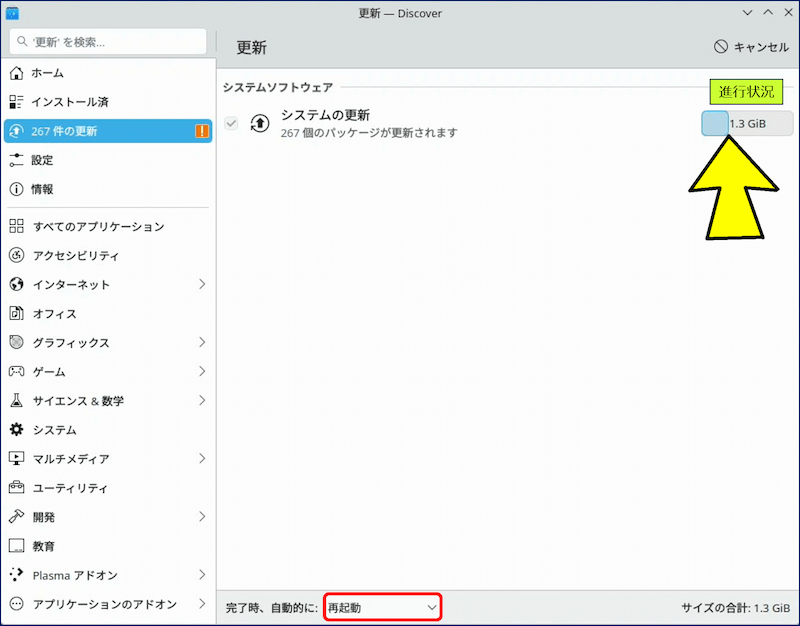Click the 1.3 GiB progress bar
800x626 pixels.
tap(747, 124)
